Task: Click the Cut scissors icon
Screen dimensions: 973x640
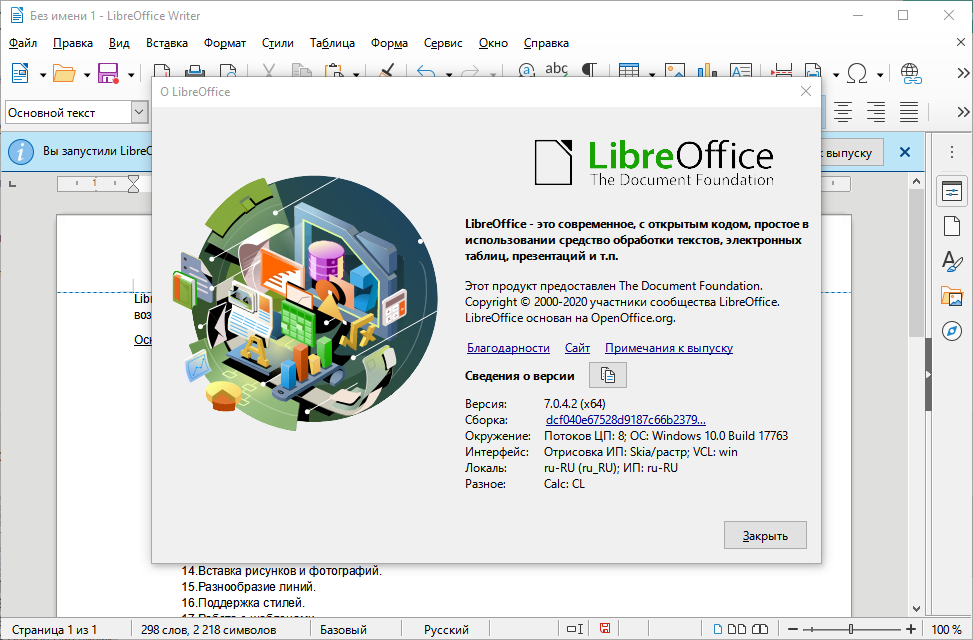Action: (269, 70)
